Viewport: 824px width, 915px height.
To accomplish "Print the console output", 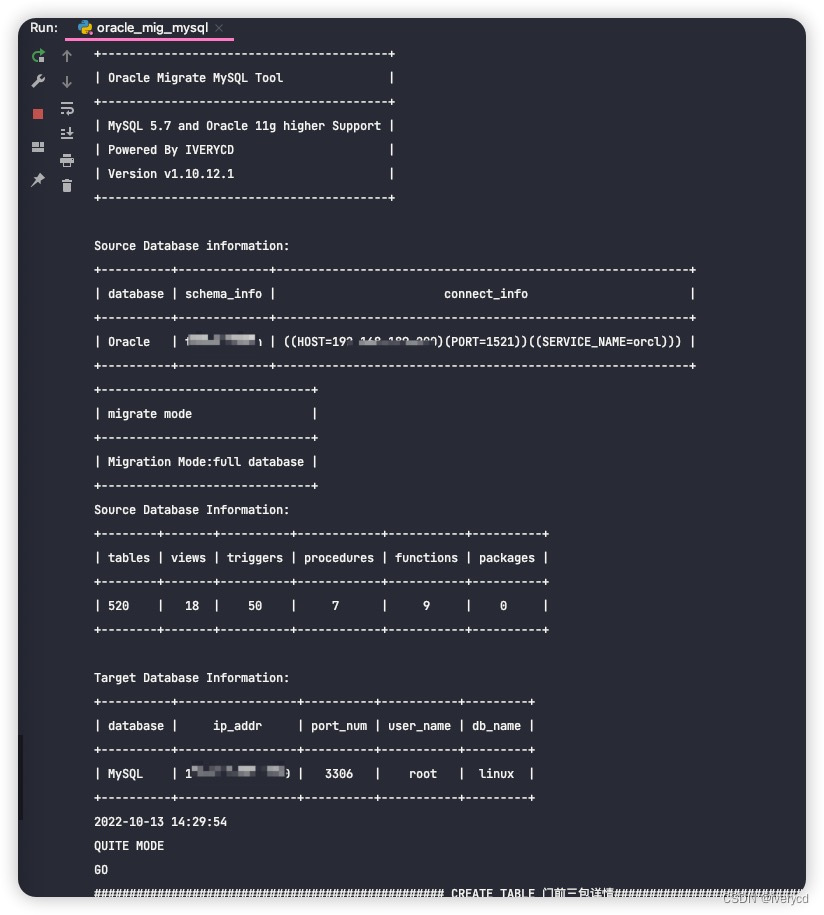I will pos(67,160).
